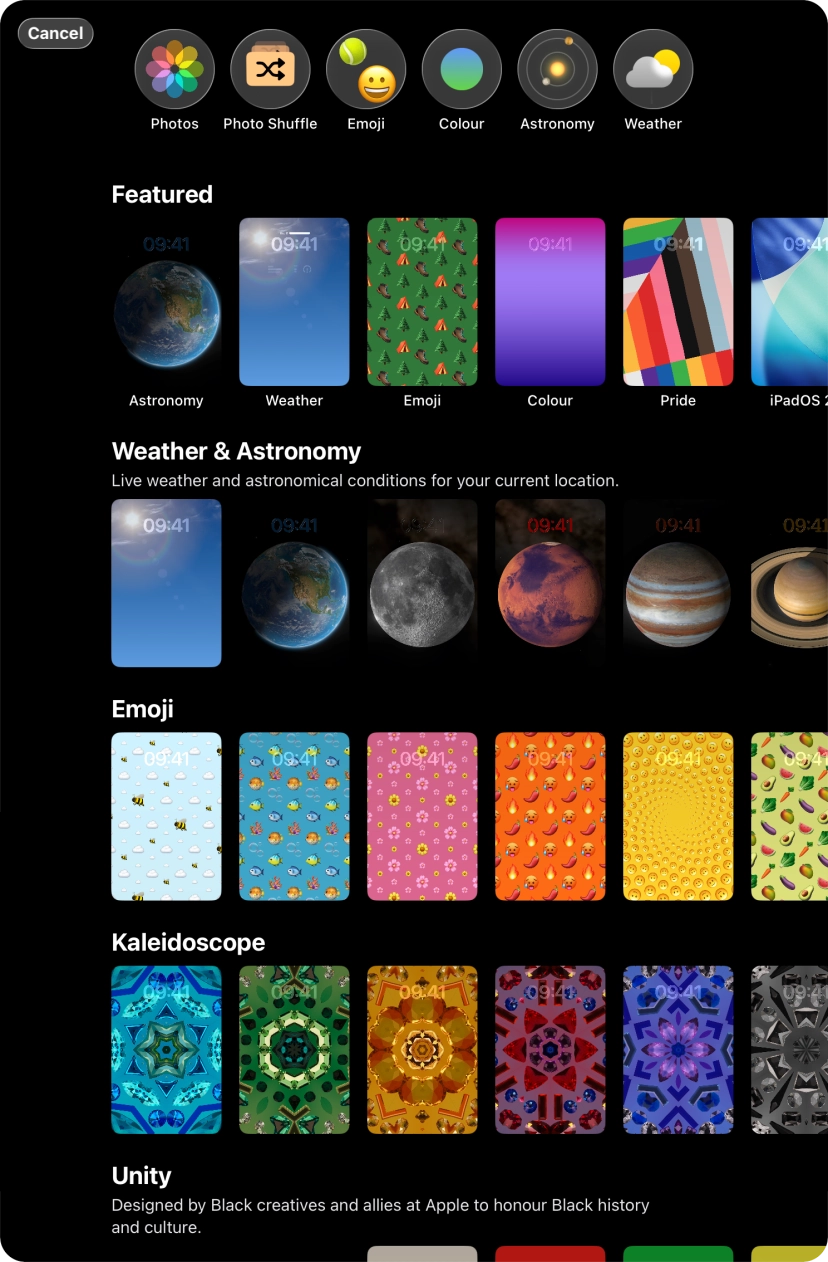Choose the Featured Emoji camping pattern wallpaper
This screenshot has height=1262, width=828.
[x=422, y=302]
